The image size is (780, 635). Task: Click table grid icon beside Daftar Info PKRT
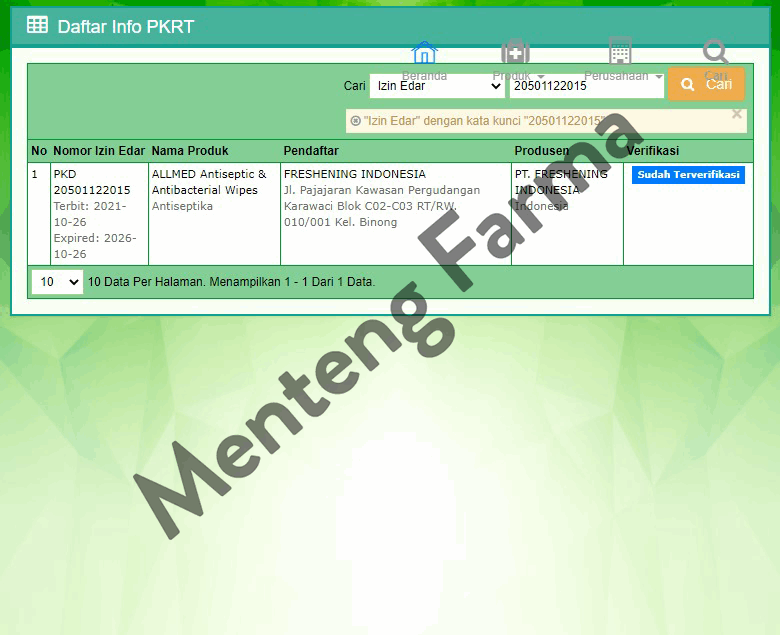(x=37, y=26)
